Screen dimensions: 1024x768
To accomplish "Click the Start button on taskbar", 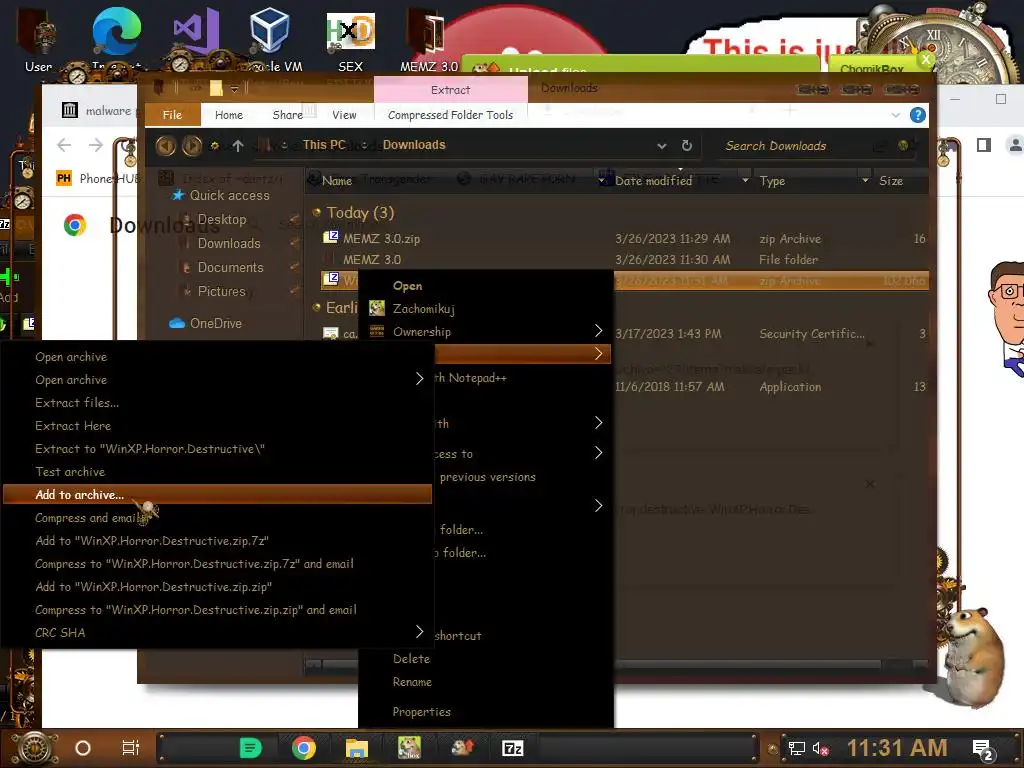I will (x=35, y=748).
